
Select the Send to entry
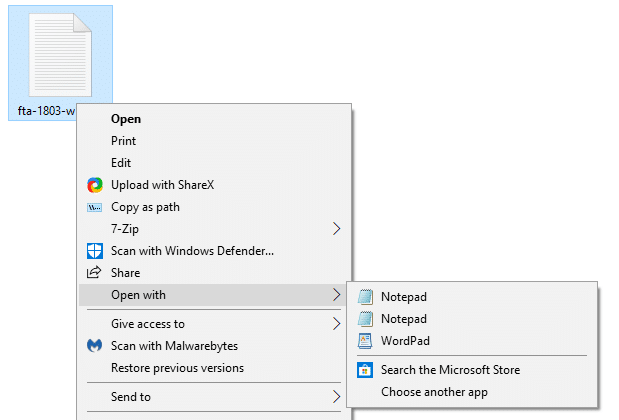pyautogui.click(x=214, y=397)
